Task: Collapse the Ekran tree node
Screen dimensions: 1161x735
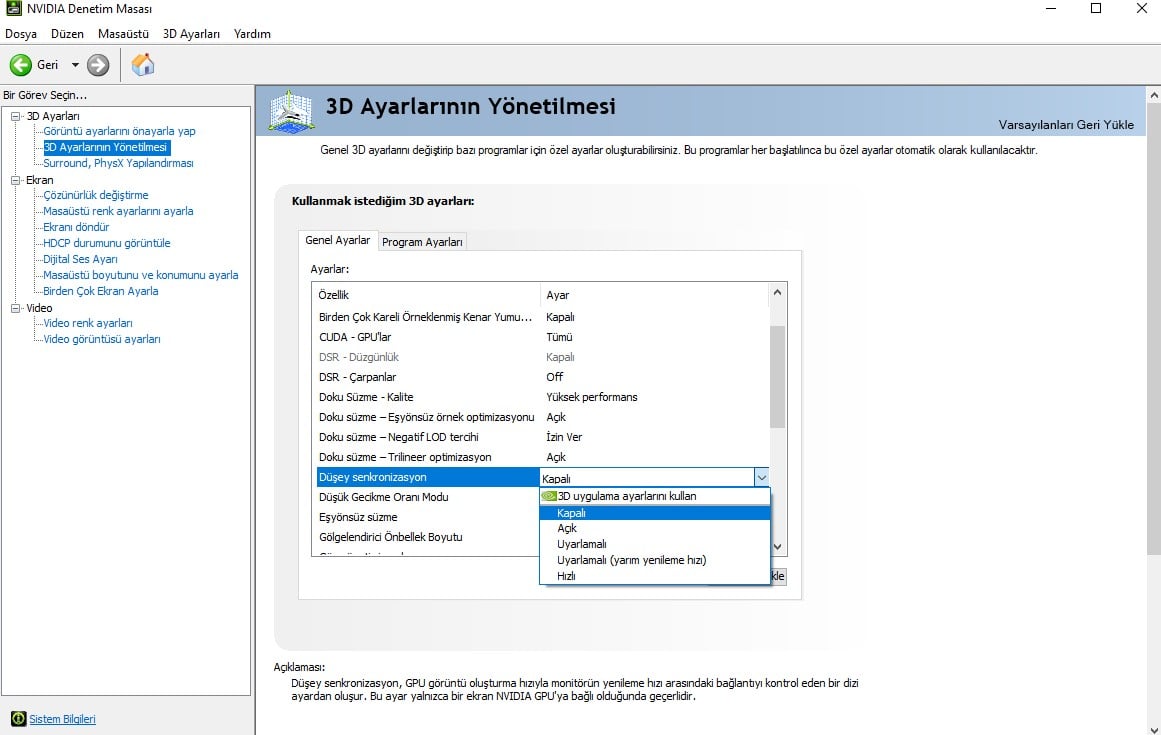Action: tap(16, 180)
